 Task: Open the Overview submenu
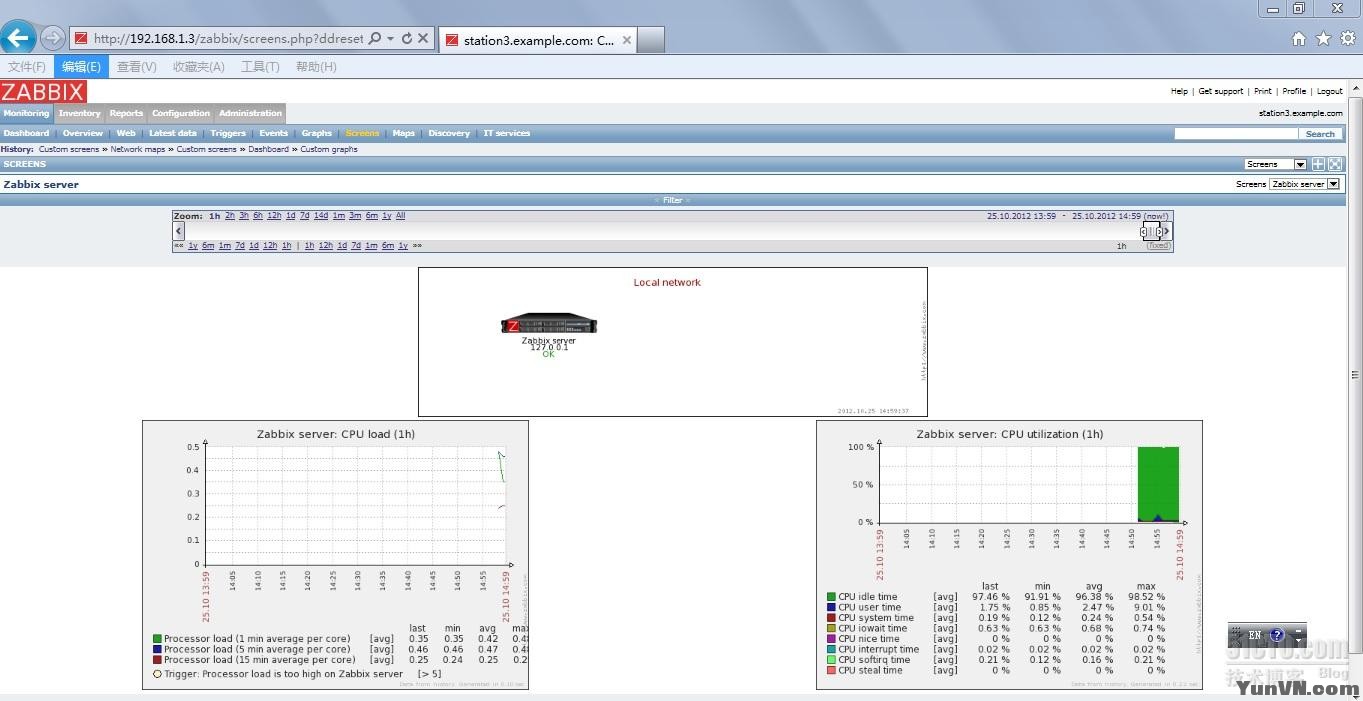click(x=83, y=133)
